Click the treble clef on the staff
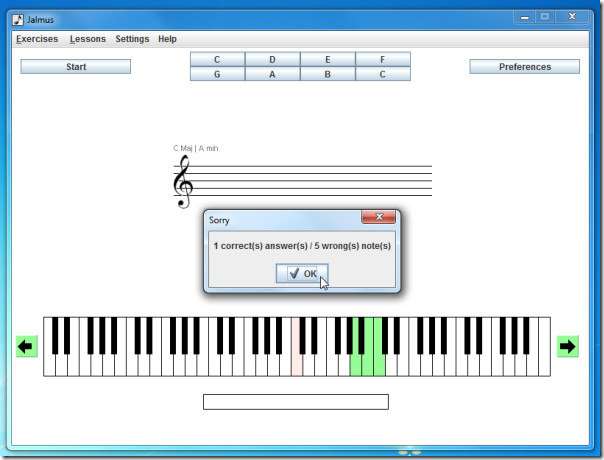Image resolution: width=604 pixels, height=460 pixels. click(x=183, y=182)
